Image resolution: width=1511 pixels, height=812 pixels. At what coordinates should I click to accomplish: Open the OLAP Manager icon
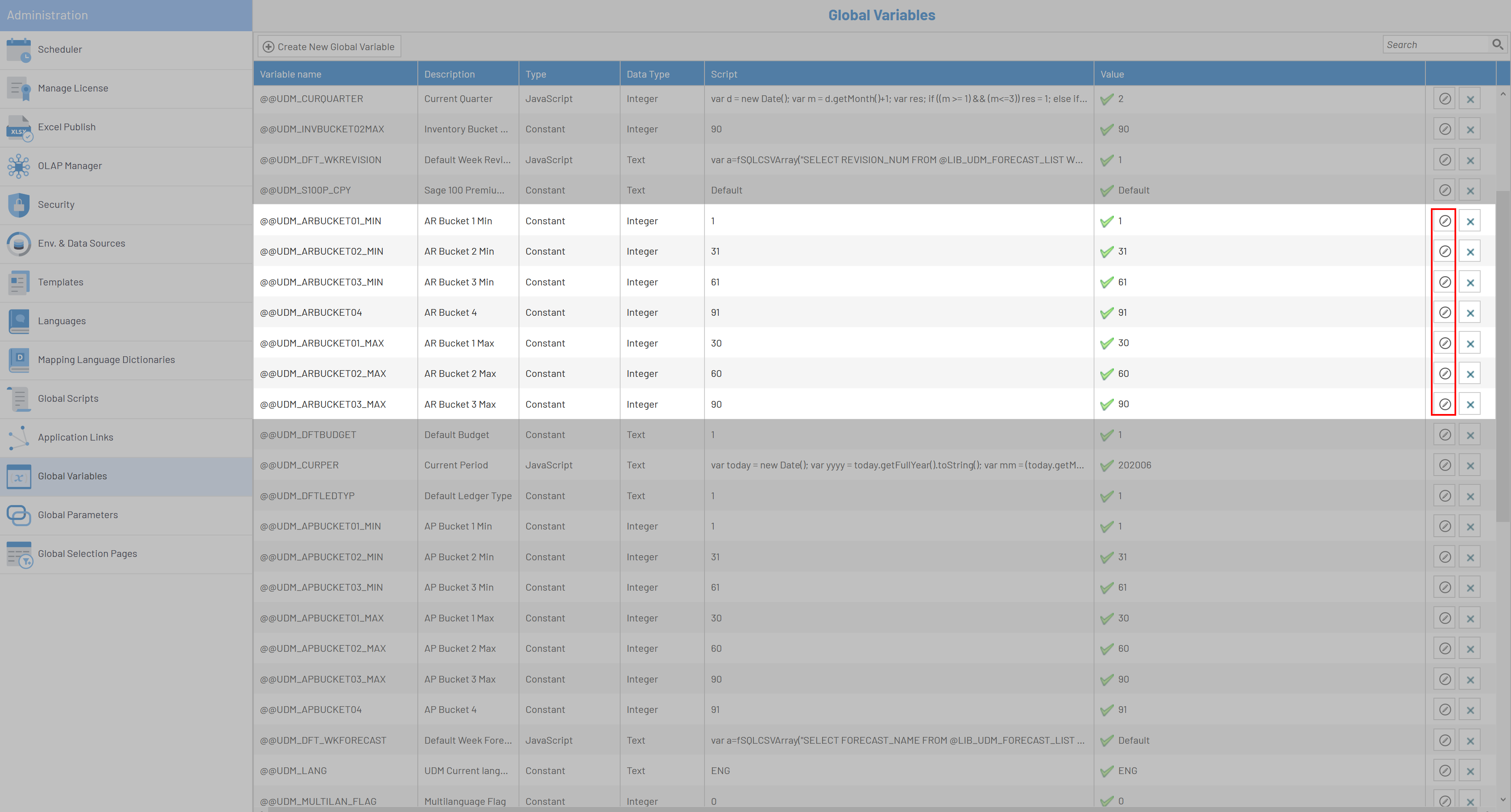(x=19, y=166)
